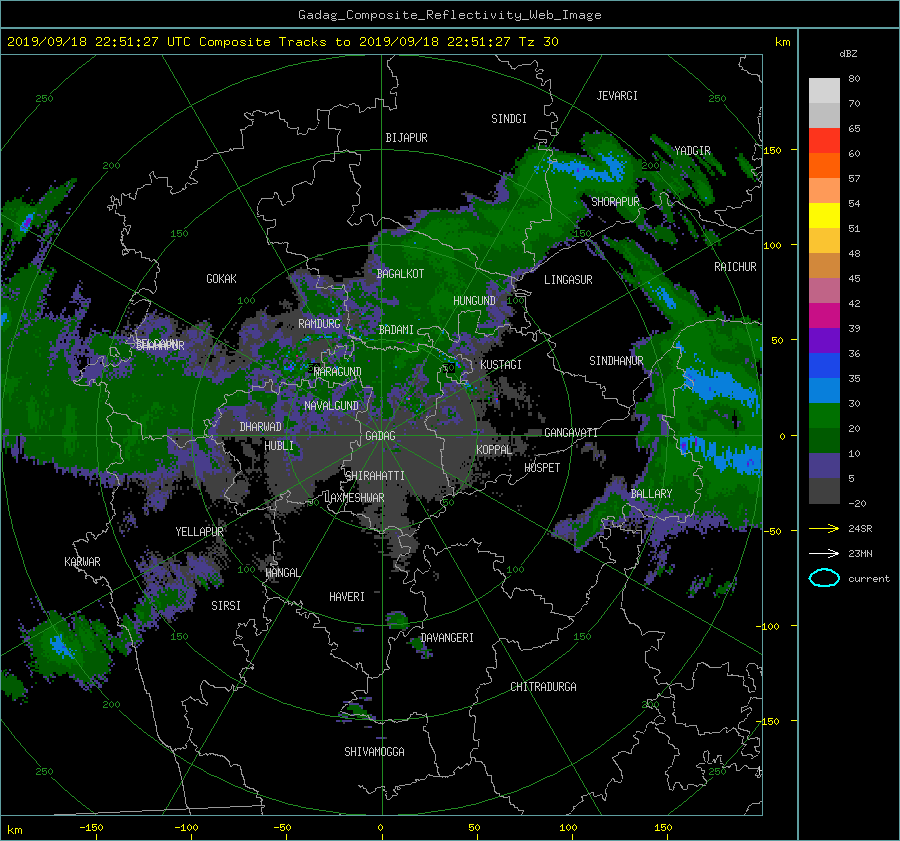The width and height of the screenshot is (900, 841).
Task: Click the LAXMESHWAR city label
Action: [354, 498]
